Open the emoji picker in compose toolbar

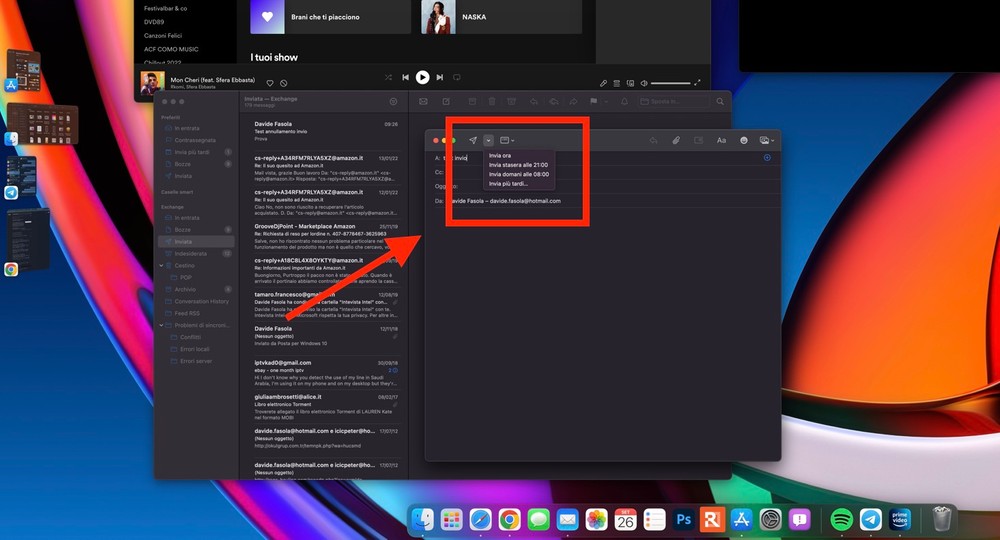pos(743,140)
